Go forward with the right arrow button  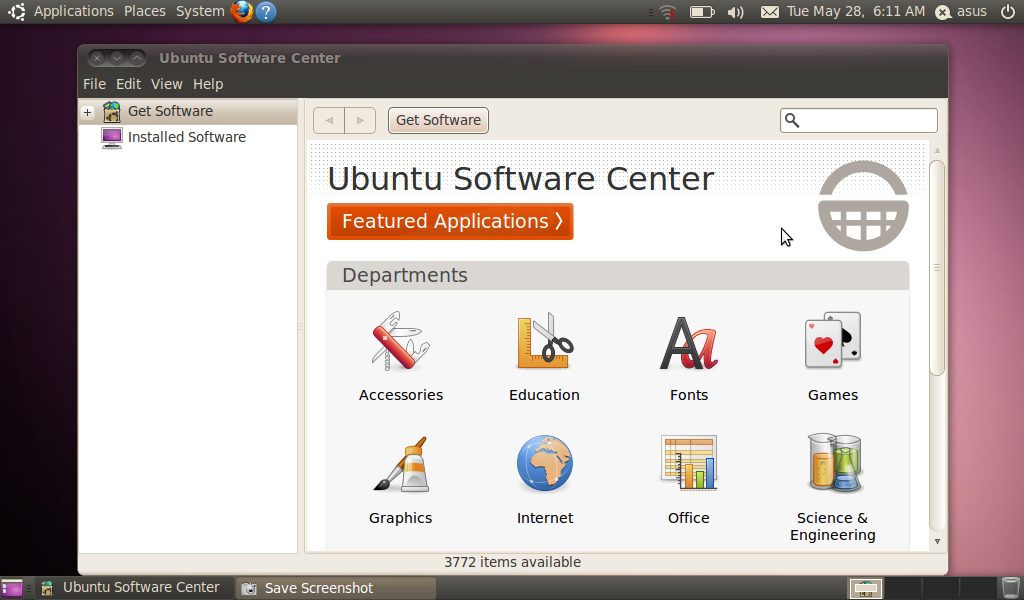(360, 120)
